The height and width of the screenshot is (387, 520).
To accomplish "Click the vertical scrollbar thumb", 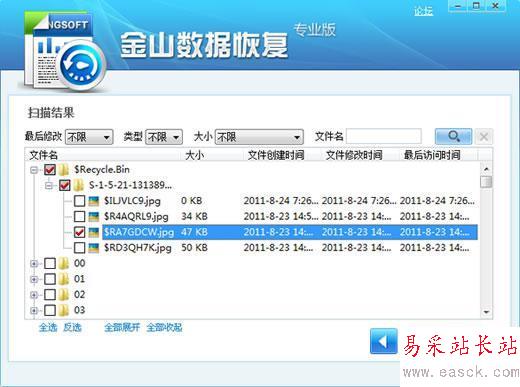I will point(486,182).
